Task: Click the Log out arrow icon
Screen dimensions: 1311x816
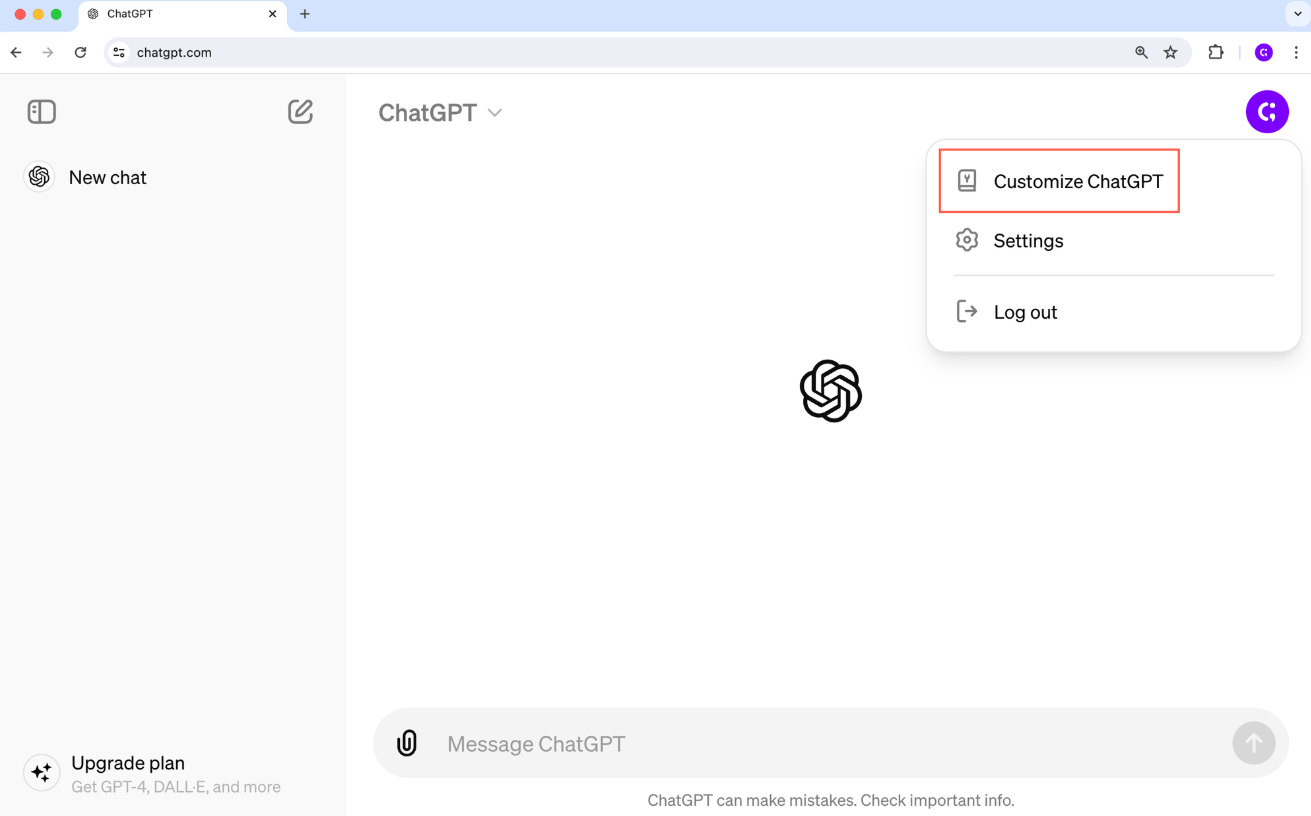Action: point(967,311)
